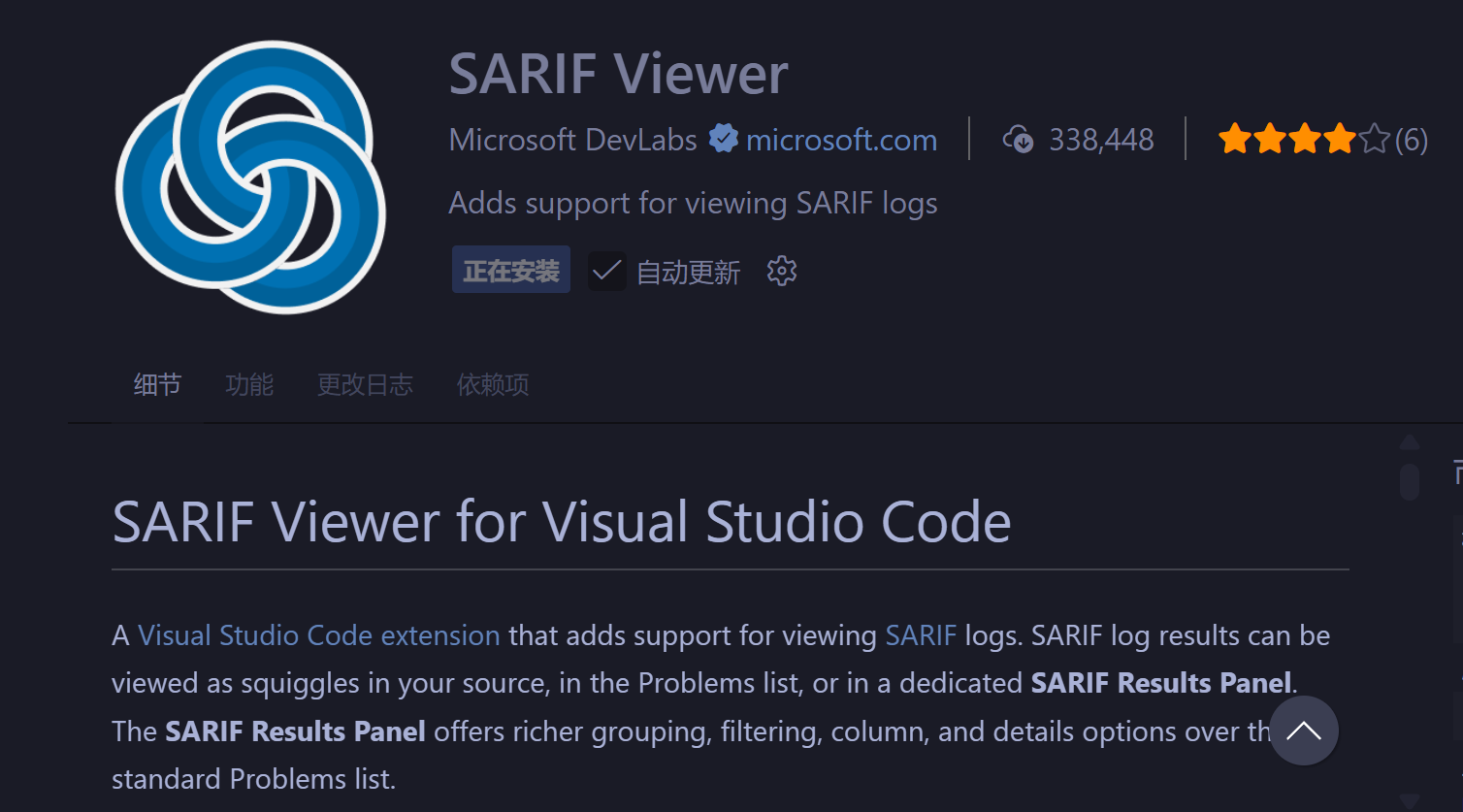Viewport: 1463px width, 812px height.
Task: Click the verified publisher badge icon
Action: coord(723,139)
